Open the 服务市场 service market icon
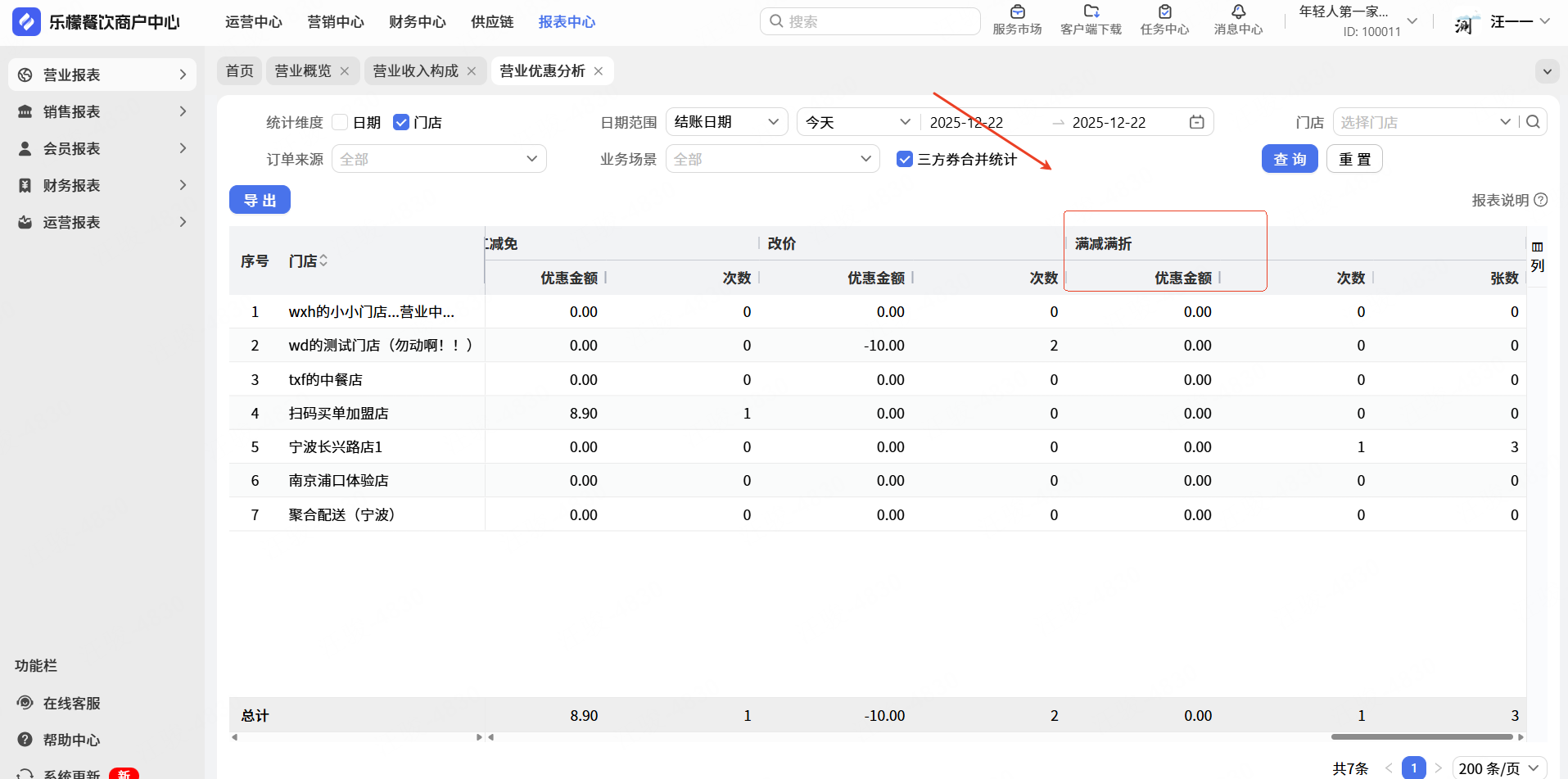 coord(1017,12)
